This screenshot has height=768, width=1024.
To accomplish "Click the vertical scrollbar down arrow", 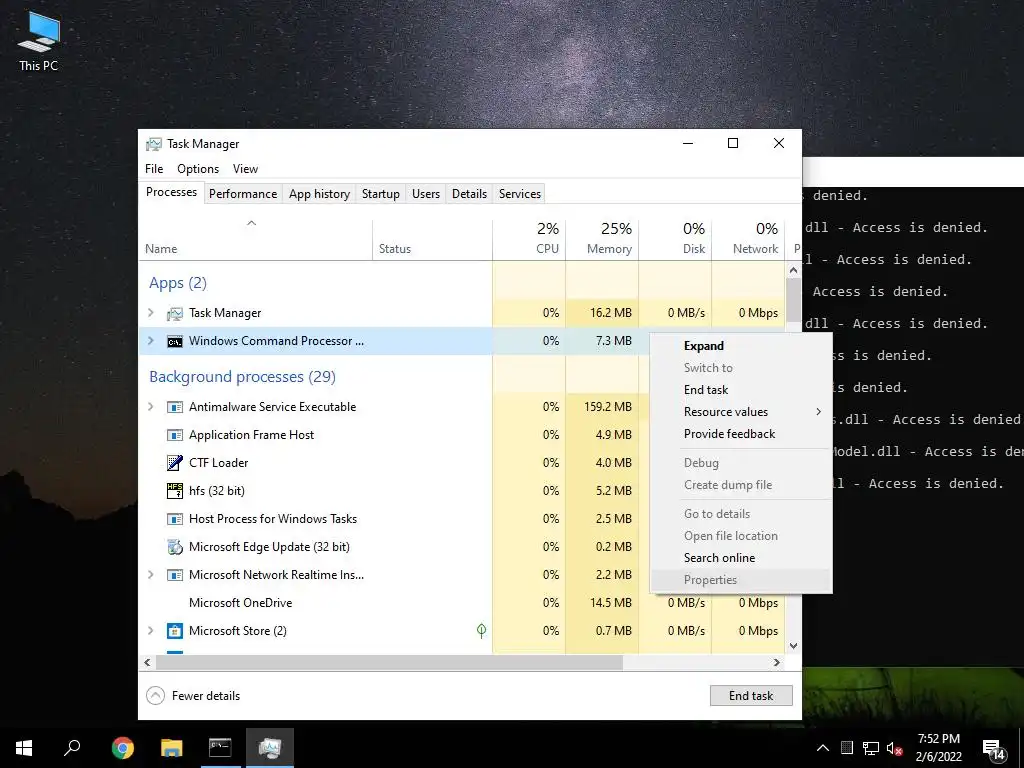I will [793, 646].
